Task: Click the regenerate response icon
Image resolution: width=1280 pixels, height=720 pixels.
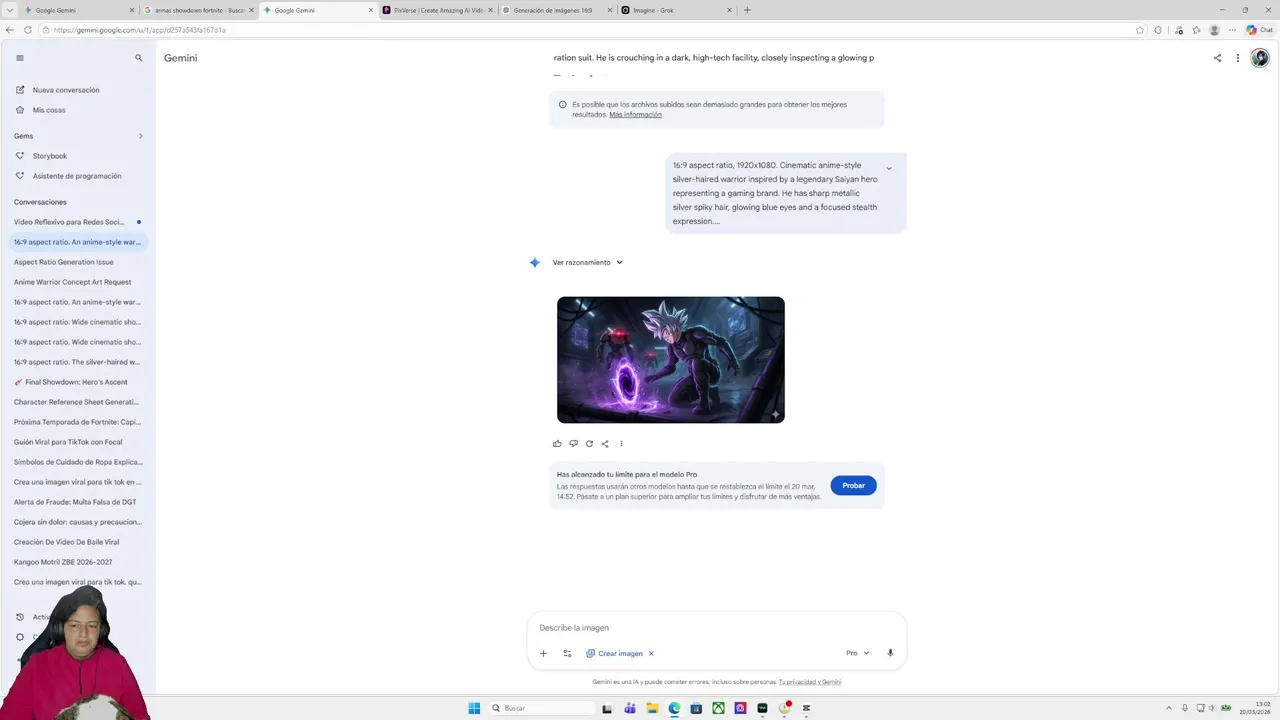Action: (x=589, y=444)
